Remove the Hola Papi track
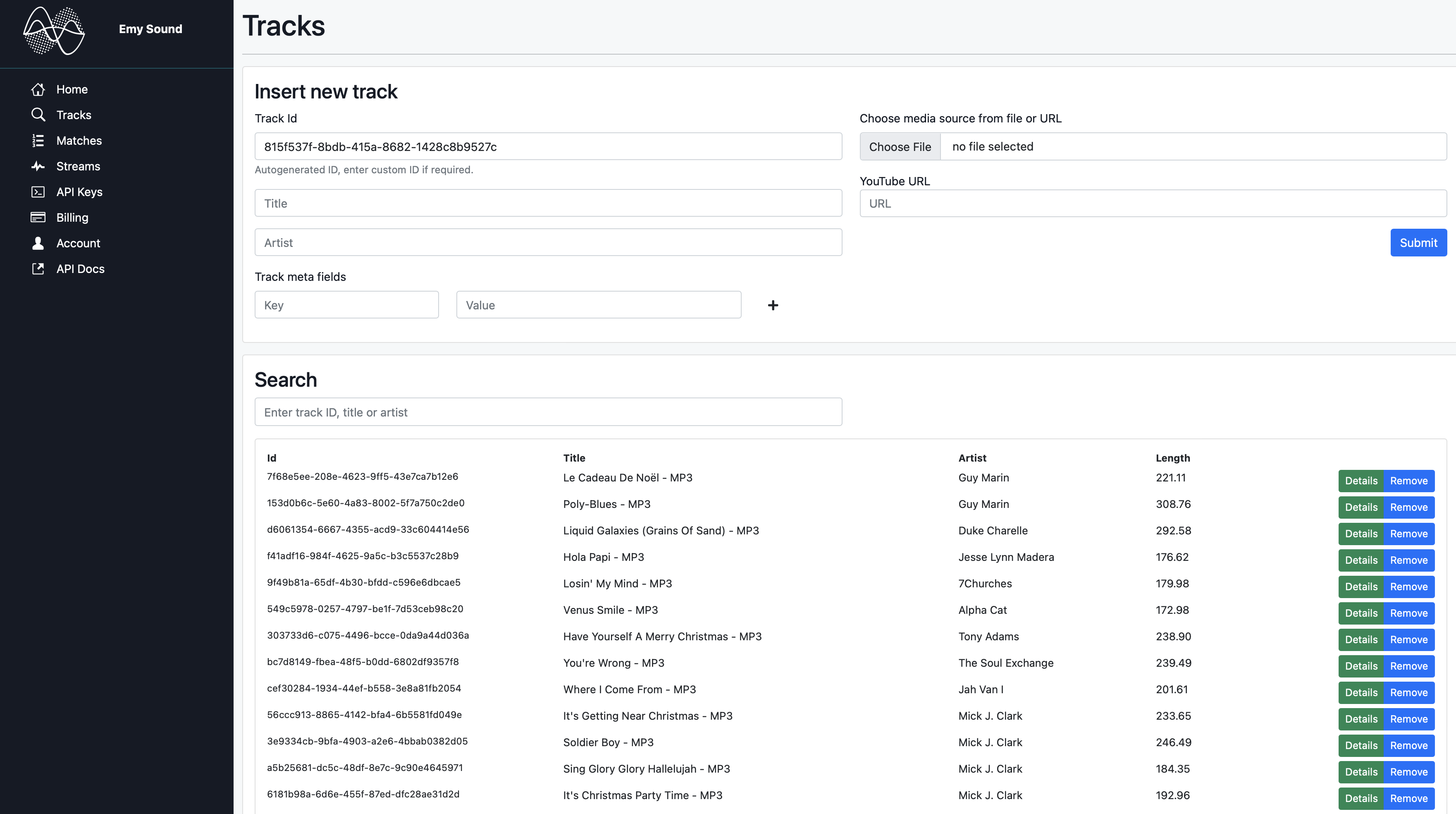 pyautogui.click(x=1408, y=560)
